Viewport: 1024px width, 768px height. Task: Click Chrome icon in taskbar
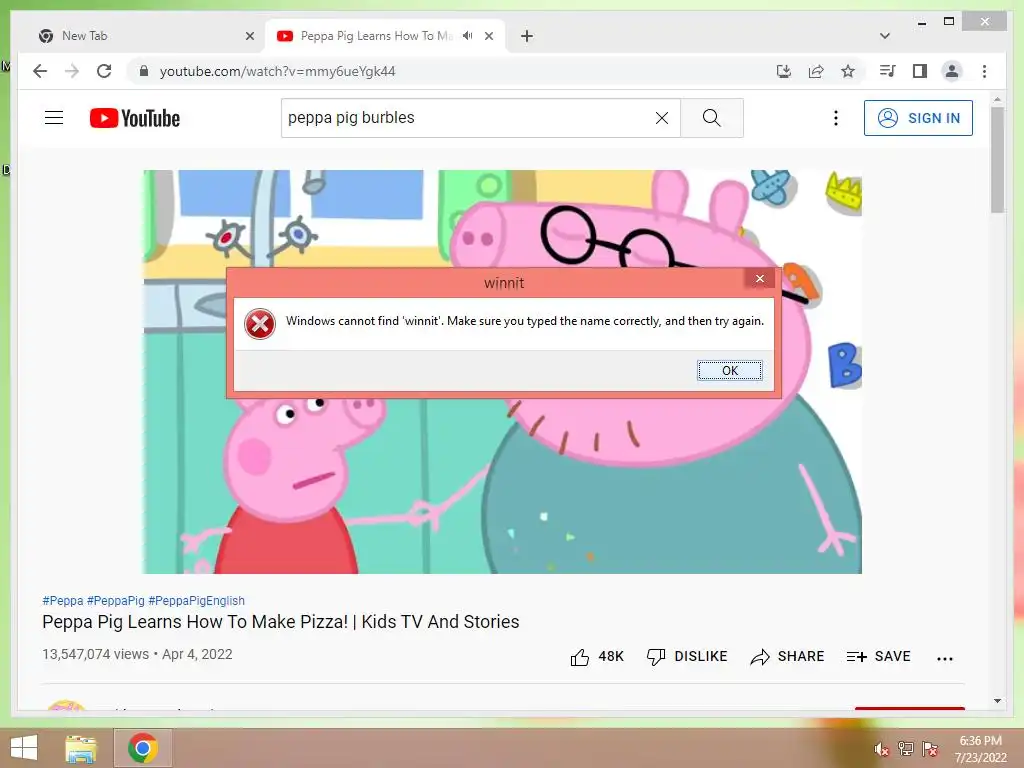tap(143, 748)
